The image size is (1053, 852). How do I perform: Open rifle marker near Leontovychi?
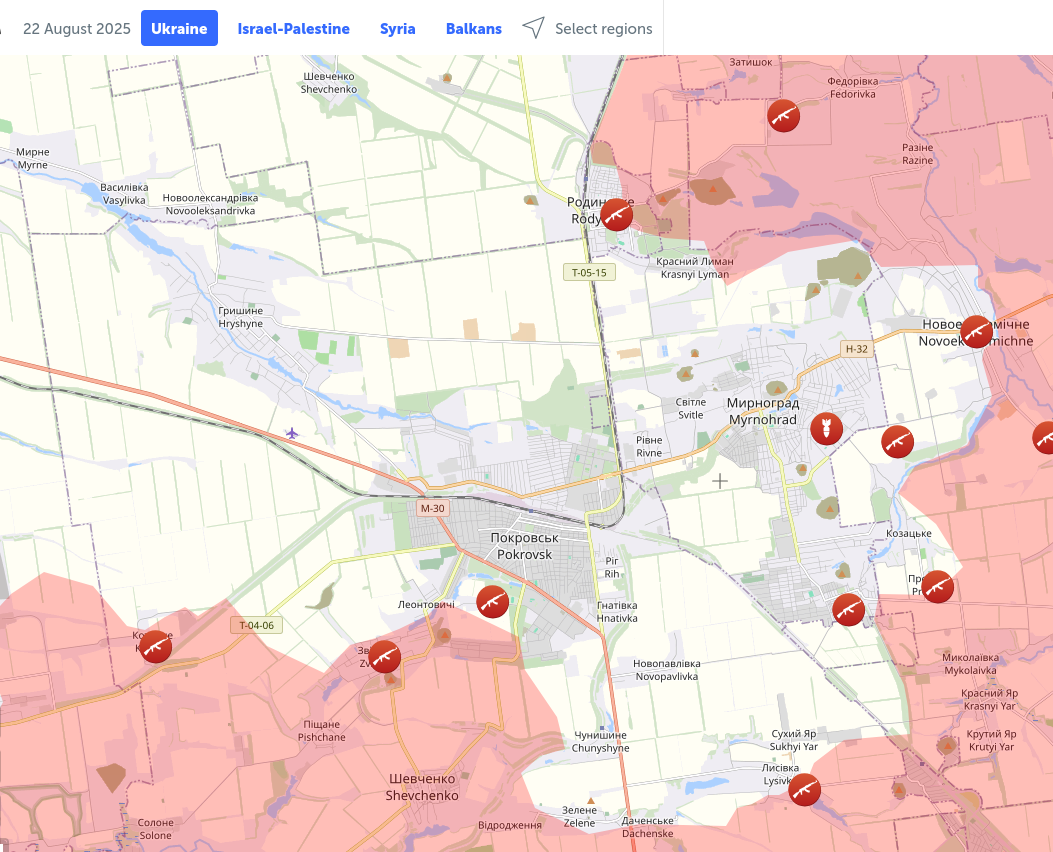coord(493,602)
